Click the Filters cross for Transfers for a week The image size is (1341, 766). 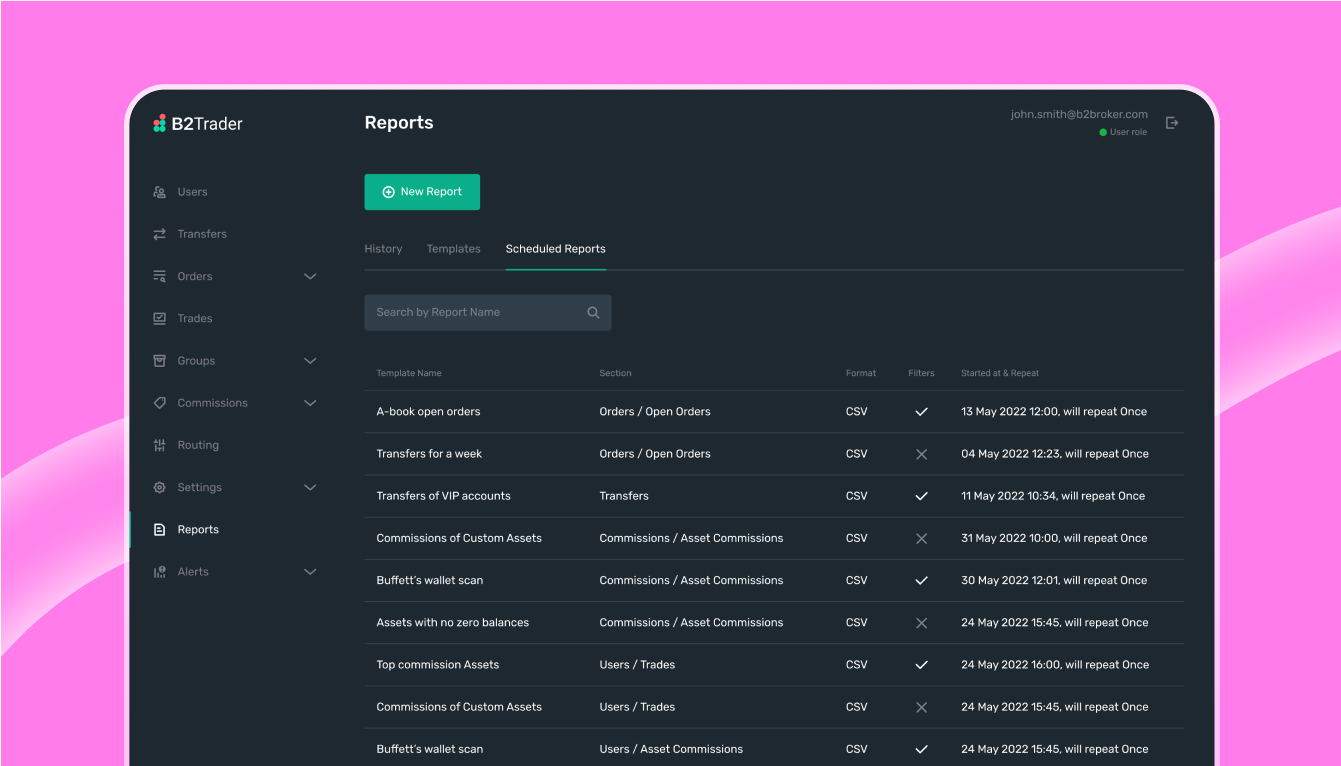921,454
